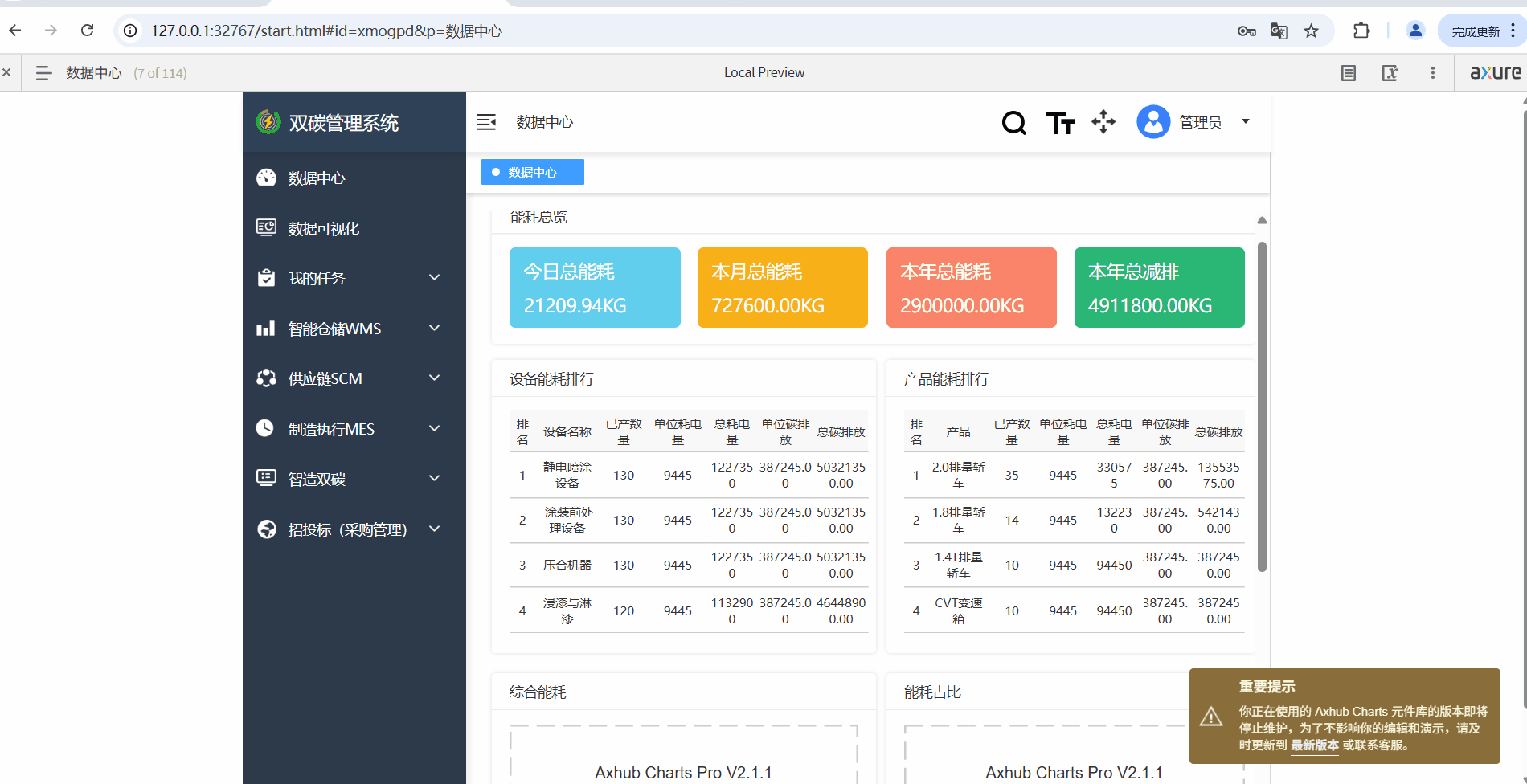This screenshot has height=784, width=1527.
Task: Click the 综合能耗 panel title
Action: 538,692
